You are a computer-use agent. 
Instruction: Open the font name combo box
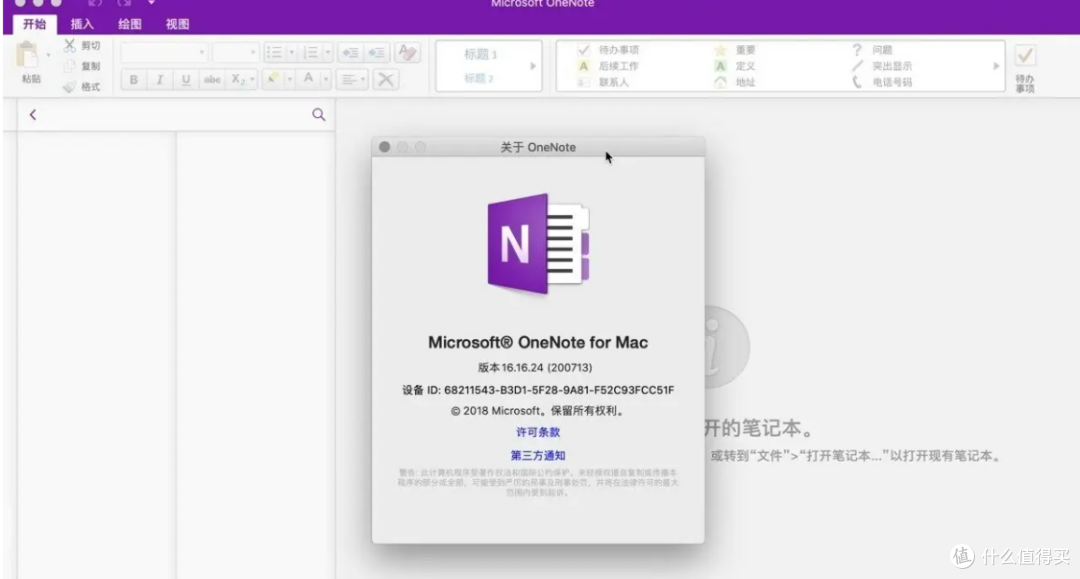(164, 52)
